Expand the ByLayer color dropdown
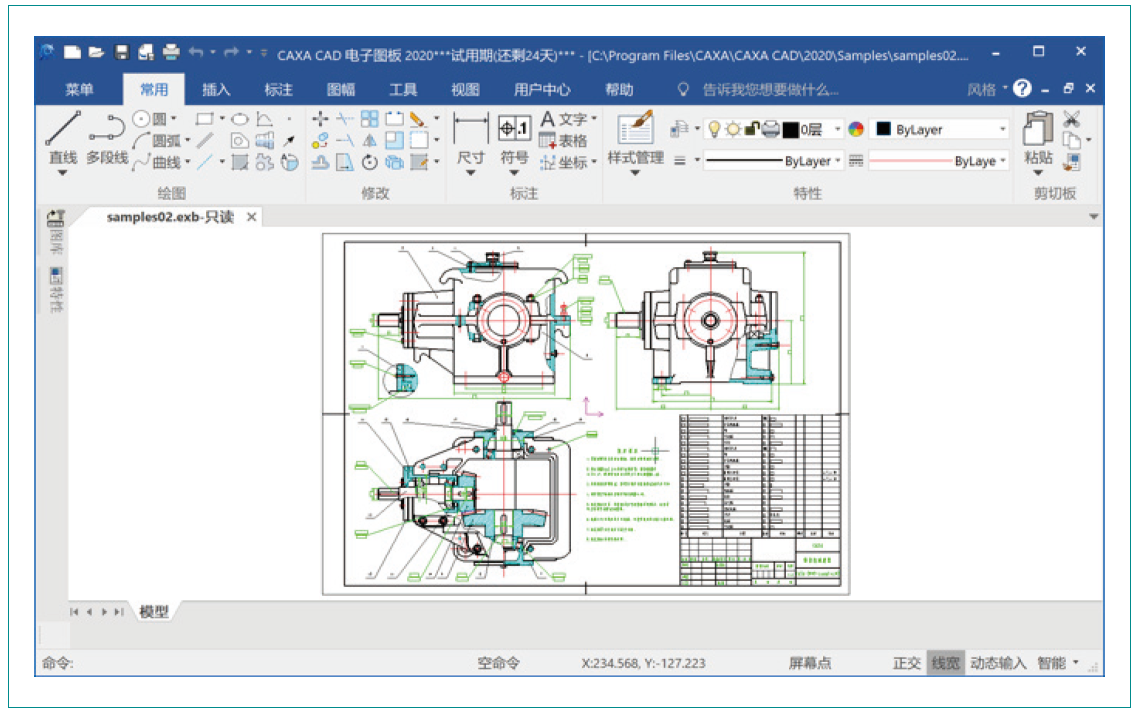Image resolution: width=1140 pixels, height=714 pixels. click(x=1003, y=128)
